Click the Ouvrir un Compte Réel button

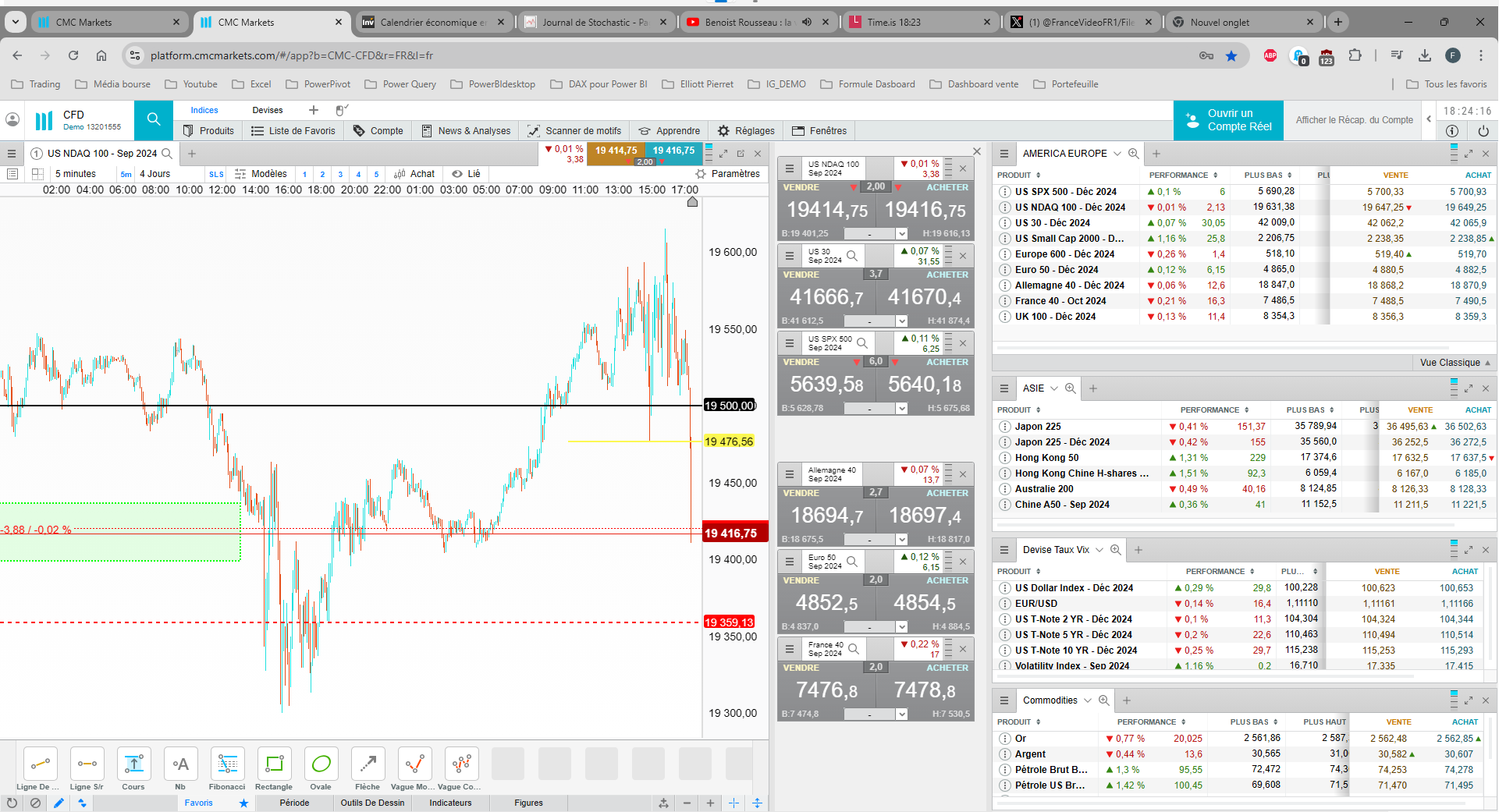click(x=1228, y=120)
